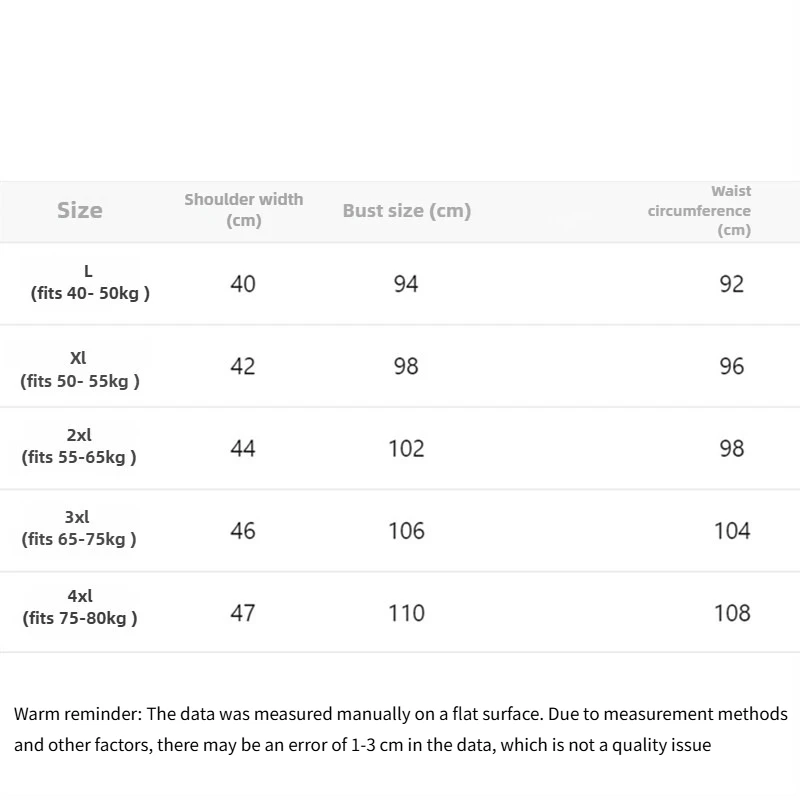This screenshot has height=800, width=800.
Task: Click shoulder width value 47 for size 4xl
Action: pyautogui.click(x=243, y=613)
